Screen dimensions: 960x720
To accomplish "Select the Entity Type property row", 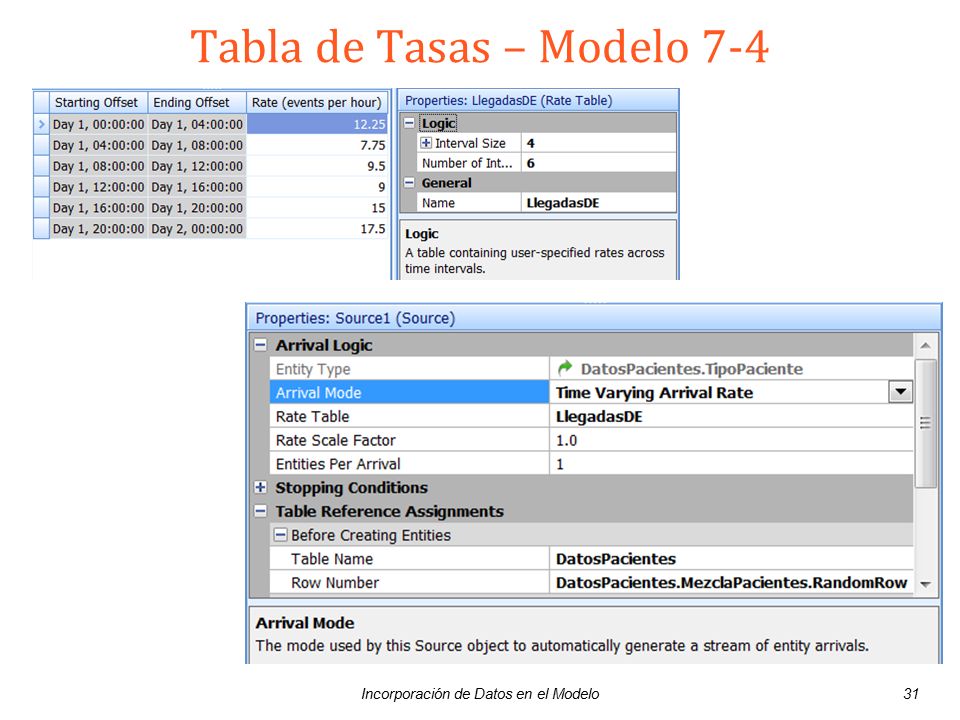I will [x=591, y=369].
